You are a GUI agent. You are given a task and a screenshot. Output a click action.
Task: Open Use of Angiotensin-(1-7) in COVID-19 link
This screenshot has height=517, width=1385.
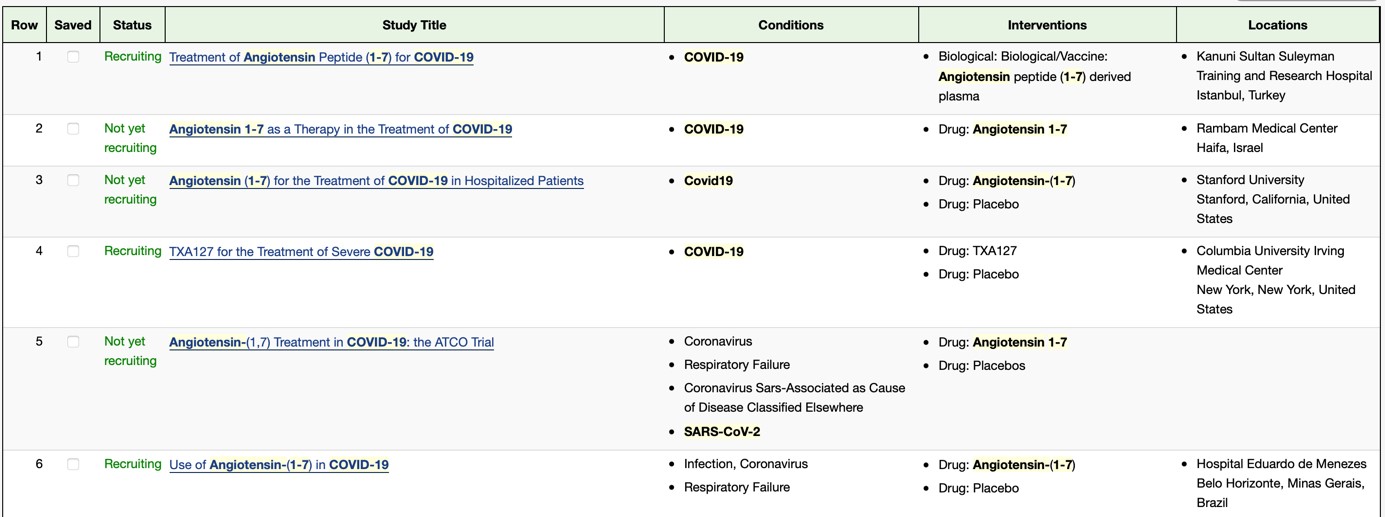[279, 465]
